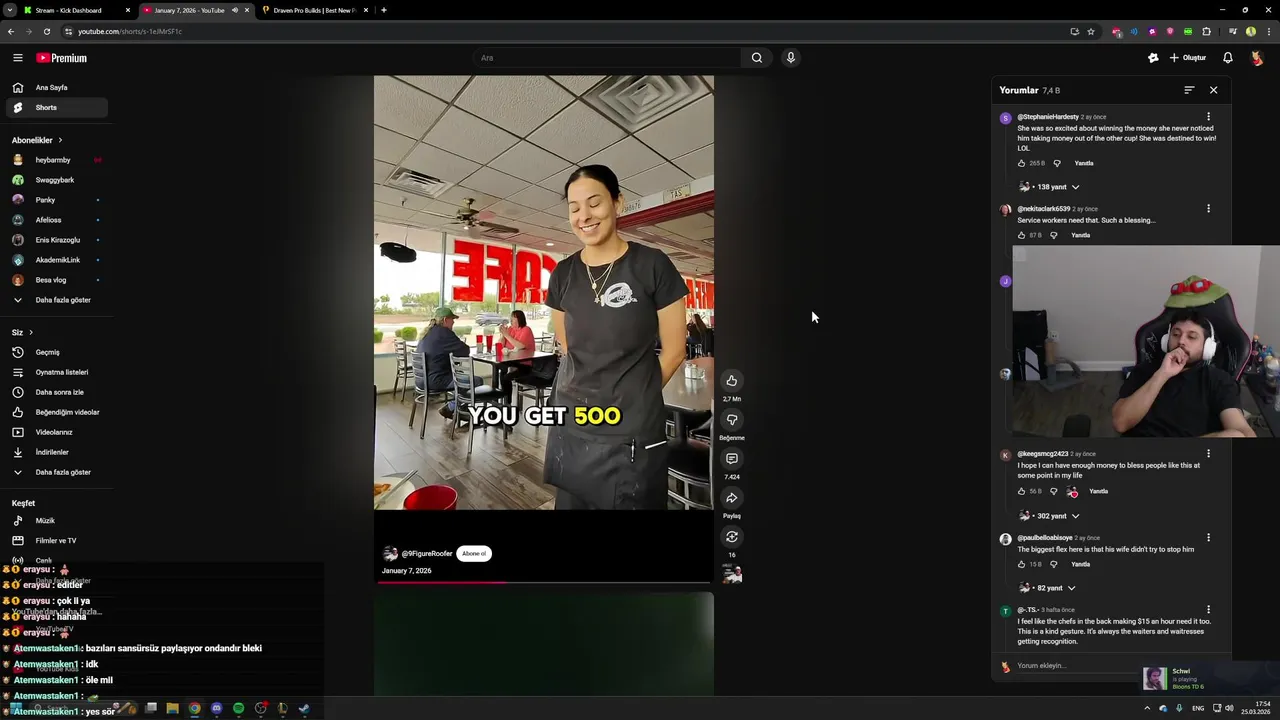Reload the page

(x=46, y=31)
